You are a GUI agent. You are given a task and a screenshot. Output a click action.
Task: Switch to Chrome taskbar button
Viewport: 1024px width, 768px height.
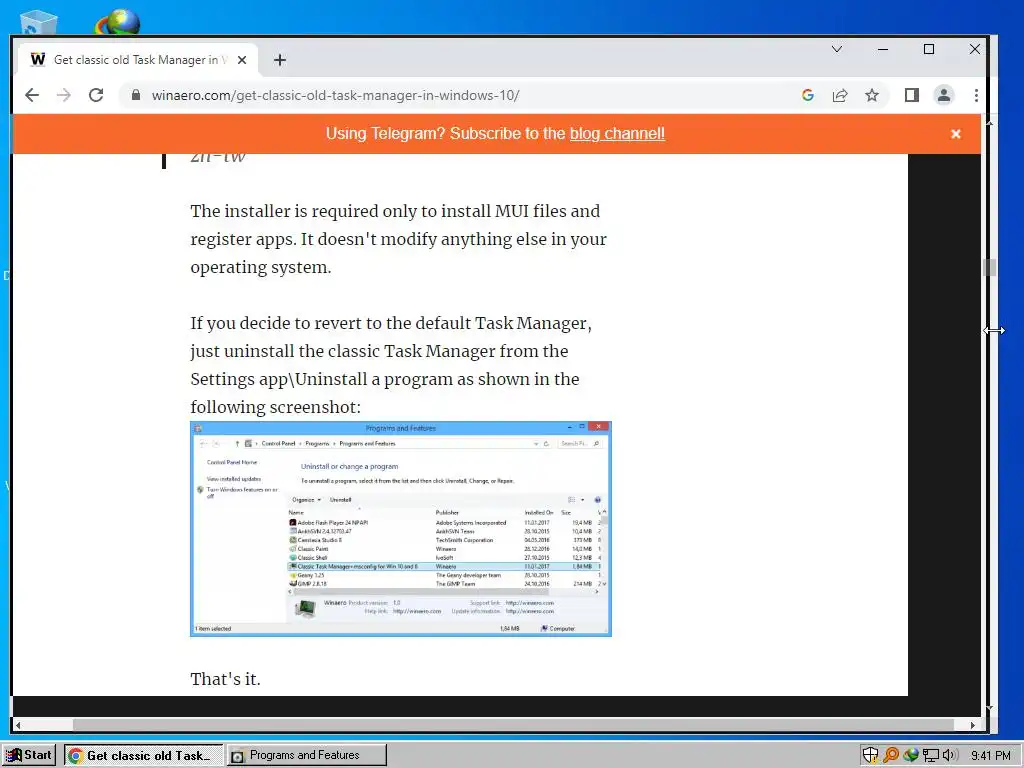(x=143, y=756)
